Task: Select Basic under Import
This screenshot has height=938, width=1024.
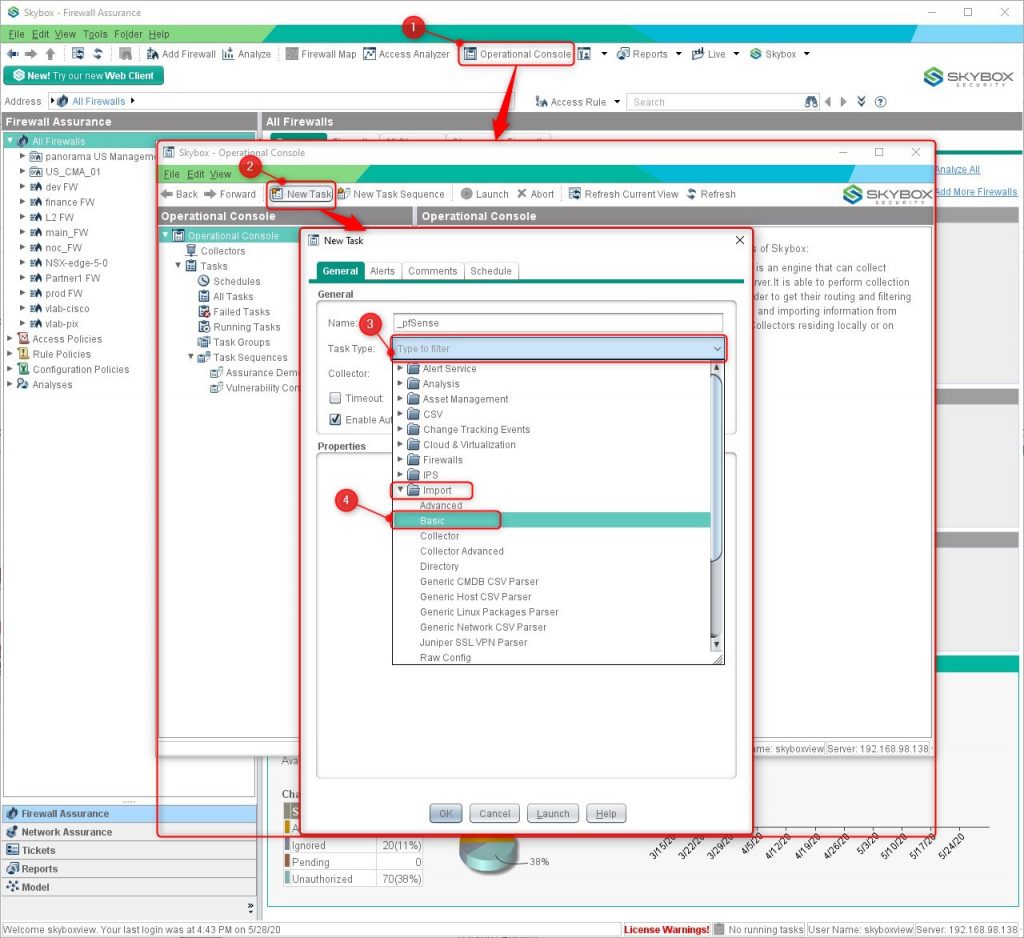Action: (x=552, y=521)
